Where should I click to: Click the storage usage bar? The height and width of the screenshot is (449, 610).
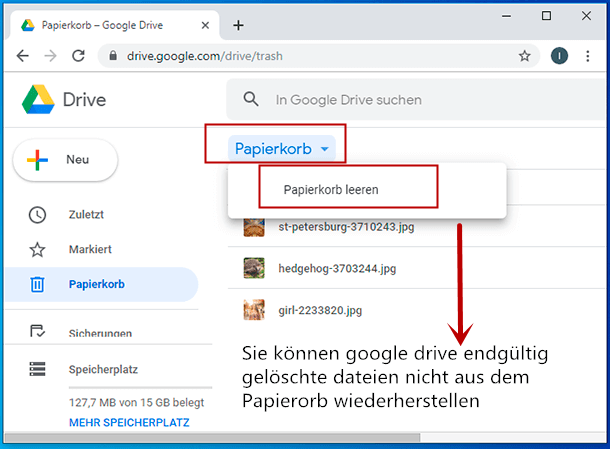140,388
